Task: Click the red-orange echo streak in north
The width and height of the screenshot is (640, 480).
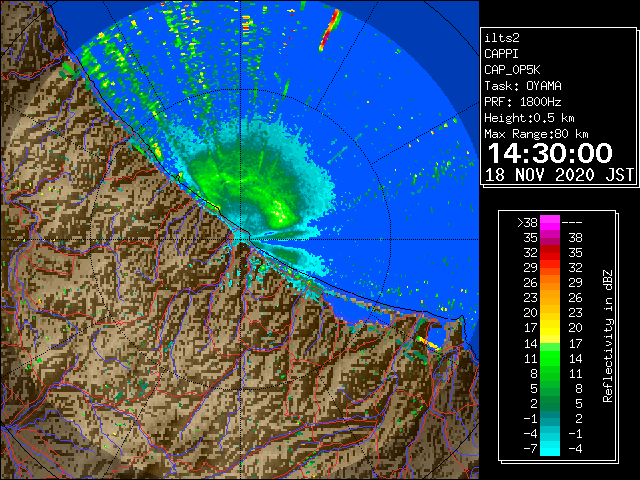Action: point(330,30)
